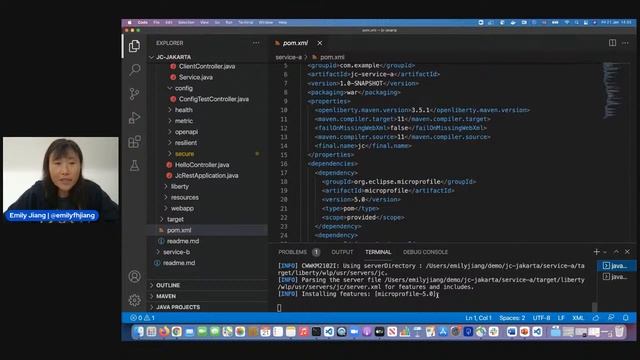This screenshot has height=360, width=640.
Task: Split the editor to the right
Action: pyautogui.click(x=612, y=43)
